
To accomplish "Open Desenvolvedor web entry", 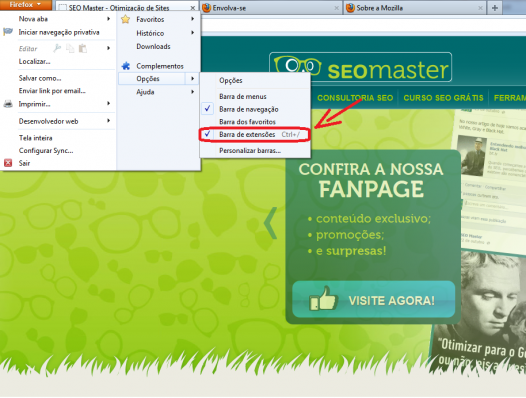I will [48, 121].
